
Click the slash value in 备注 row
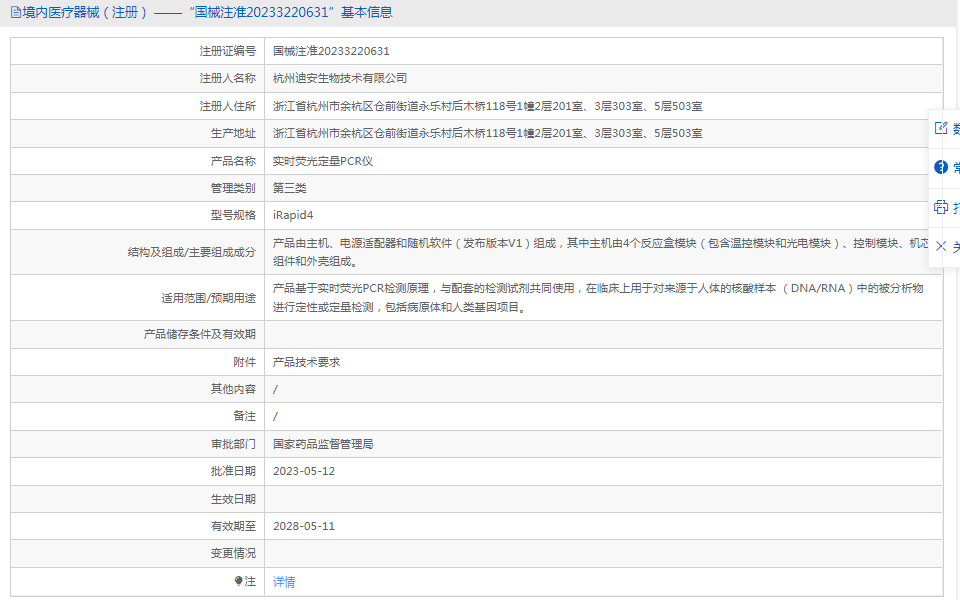click(276, 416)
